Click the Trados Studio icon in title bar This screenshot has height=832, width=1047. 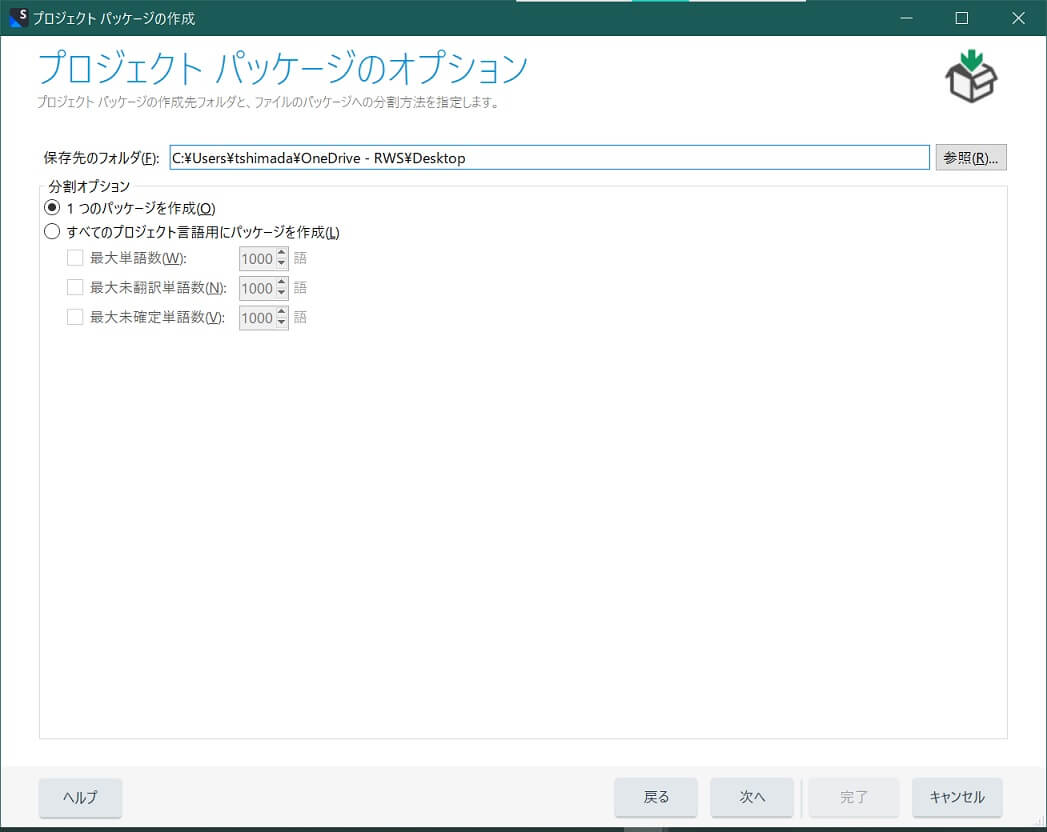coord(17,18)
